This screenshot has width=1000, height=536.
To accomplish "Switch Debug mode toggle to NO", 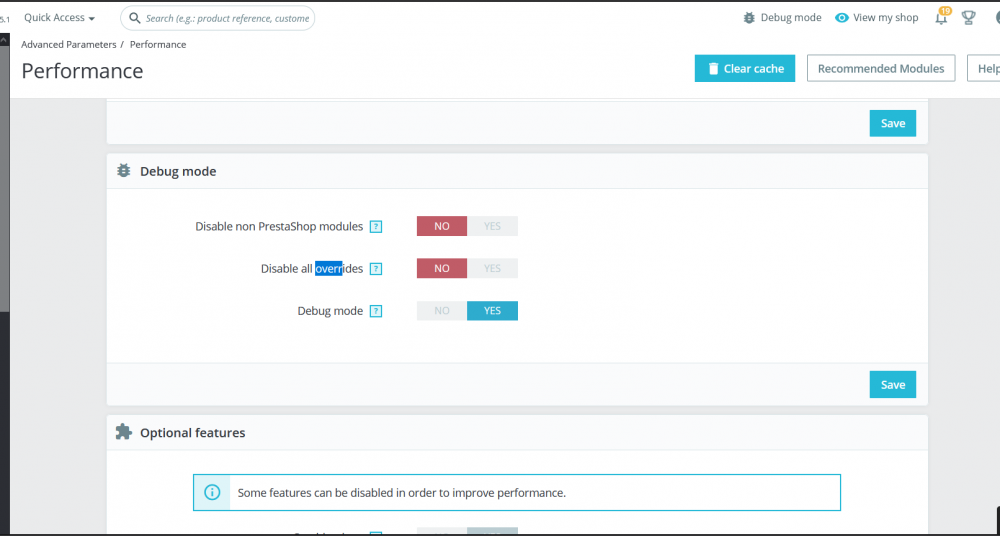I will click(442, 311).
